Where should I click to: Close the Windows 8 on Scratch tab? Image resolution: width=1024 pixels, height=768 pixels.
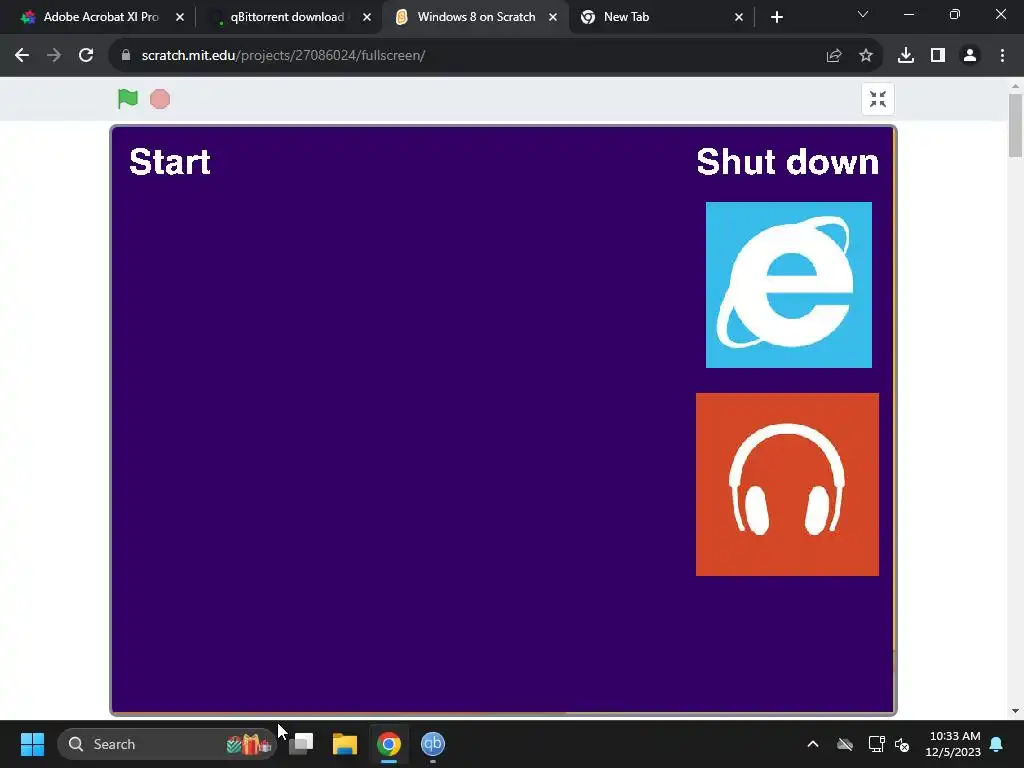(553, 17)
